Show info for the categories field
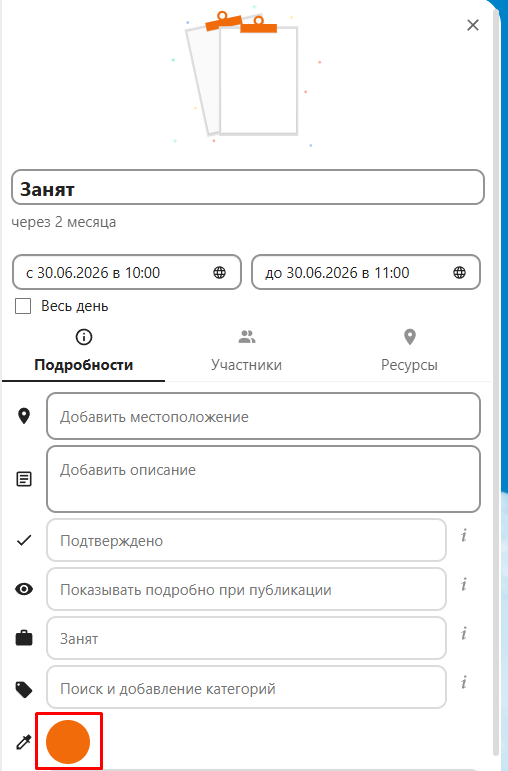The image size is (508, 771). 464,682
